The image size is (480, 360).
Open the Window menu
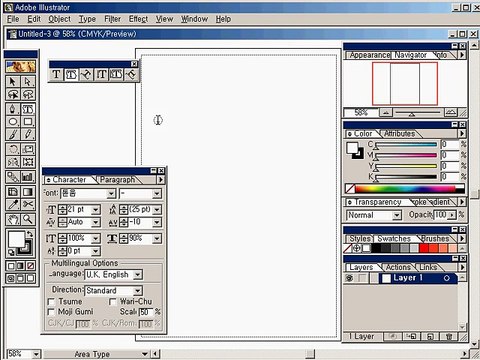(x=194, y=19)
